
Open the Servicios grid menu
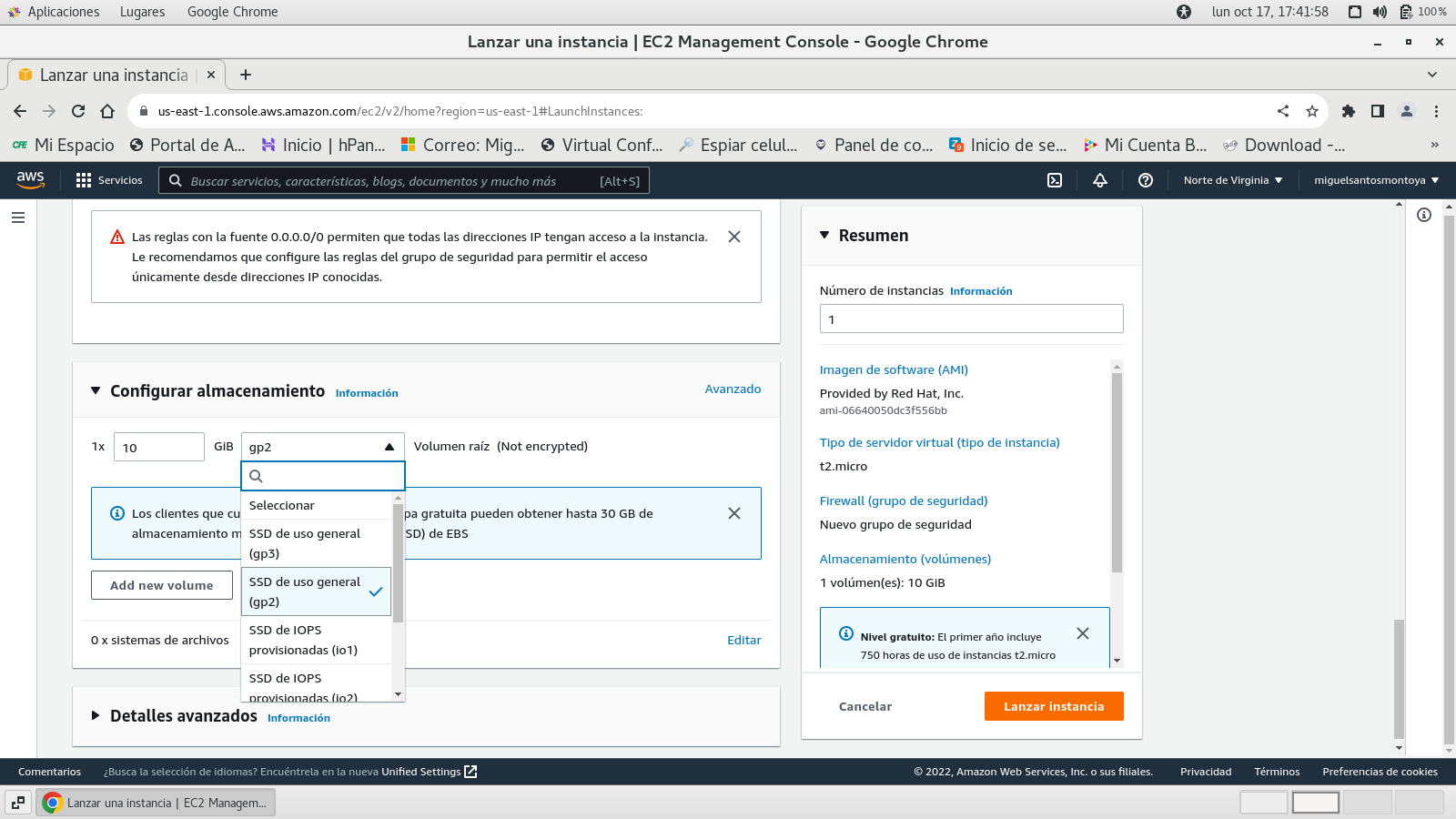109,180
